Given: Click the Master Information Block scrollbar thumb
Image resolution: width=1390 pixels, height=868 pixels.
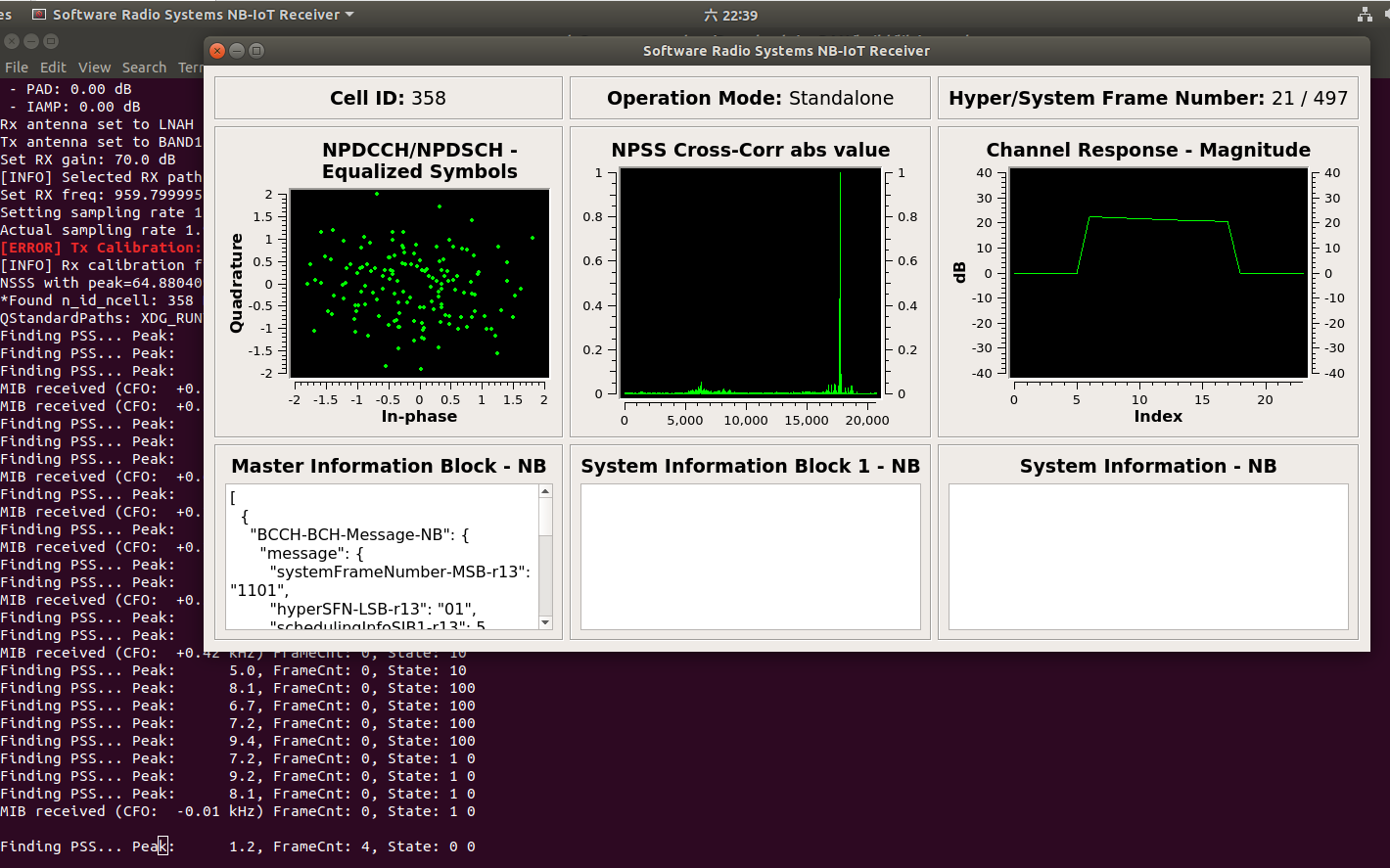Looking at the screenshot, I should point(545,517).
